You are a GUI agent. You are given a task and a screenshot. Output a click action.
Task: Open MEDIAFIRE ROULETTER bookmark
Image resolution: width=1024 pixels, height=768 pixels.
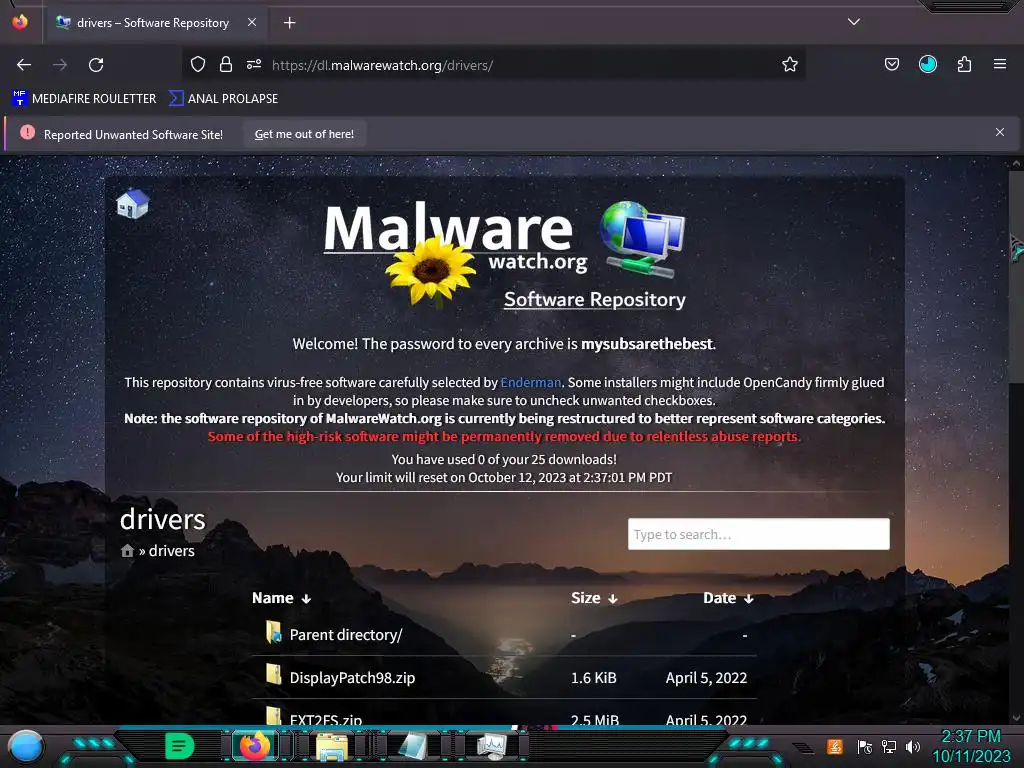coord(84,99)
